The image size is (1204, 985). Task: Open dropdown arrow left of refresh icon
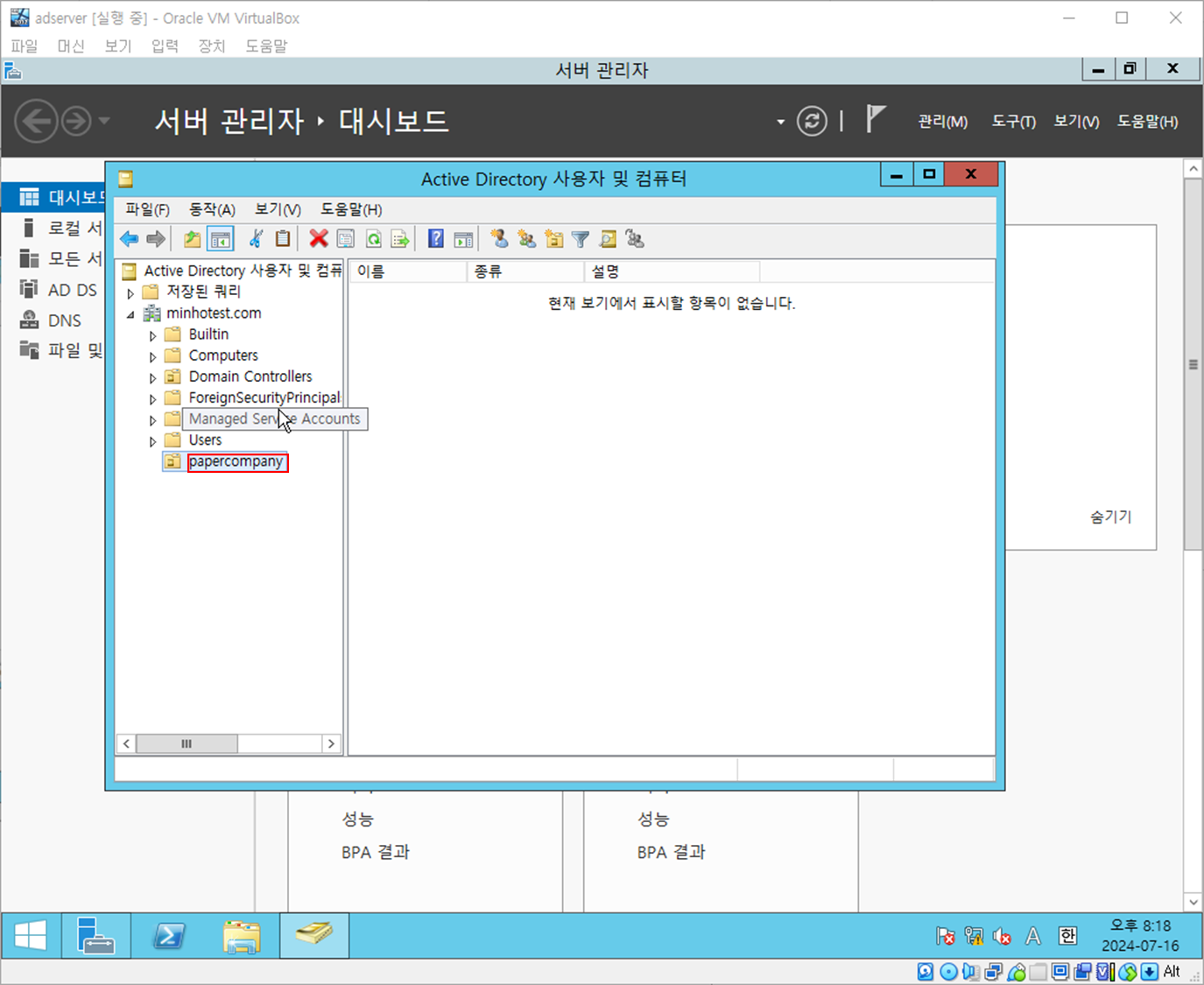[x=780, y=122]
